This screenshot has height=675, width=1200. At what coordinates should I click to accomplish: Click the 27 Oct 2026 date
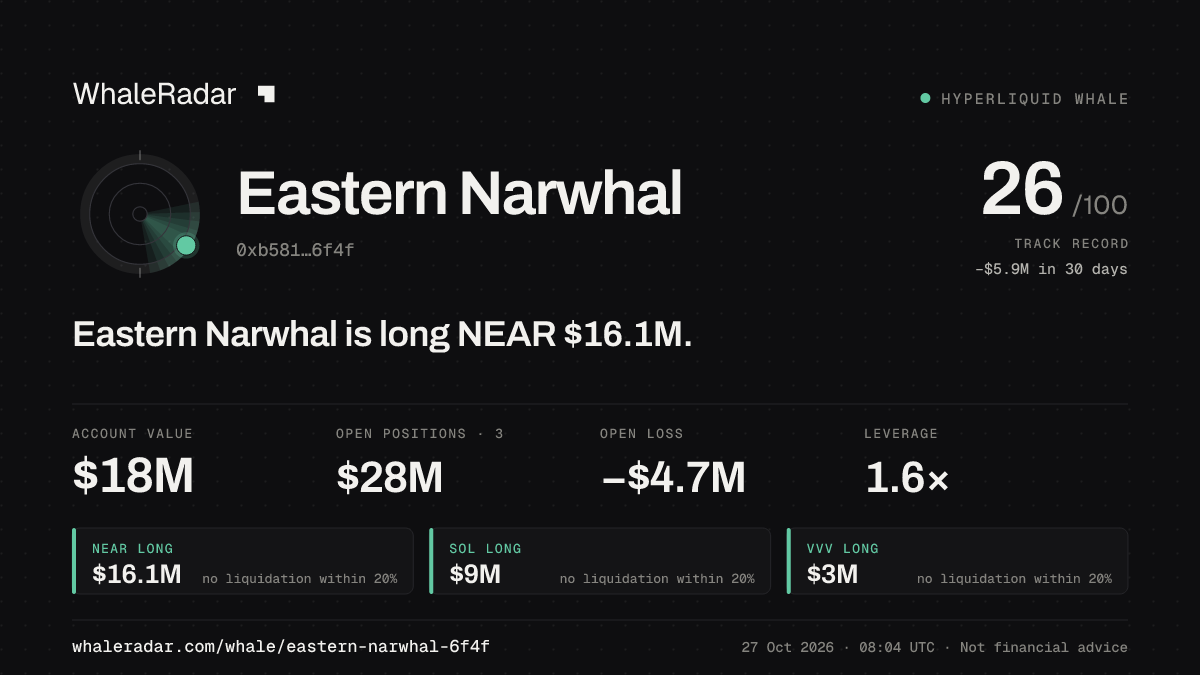pyautogui.click(x=788, y=647)
